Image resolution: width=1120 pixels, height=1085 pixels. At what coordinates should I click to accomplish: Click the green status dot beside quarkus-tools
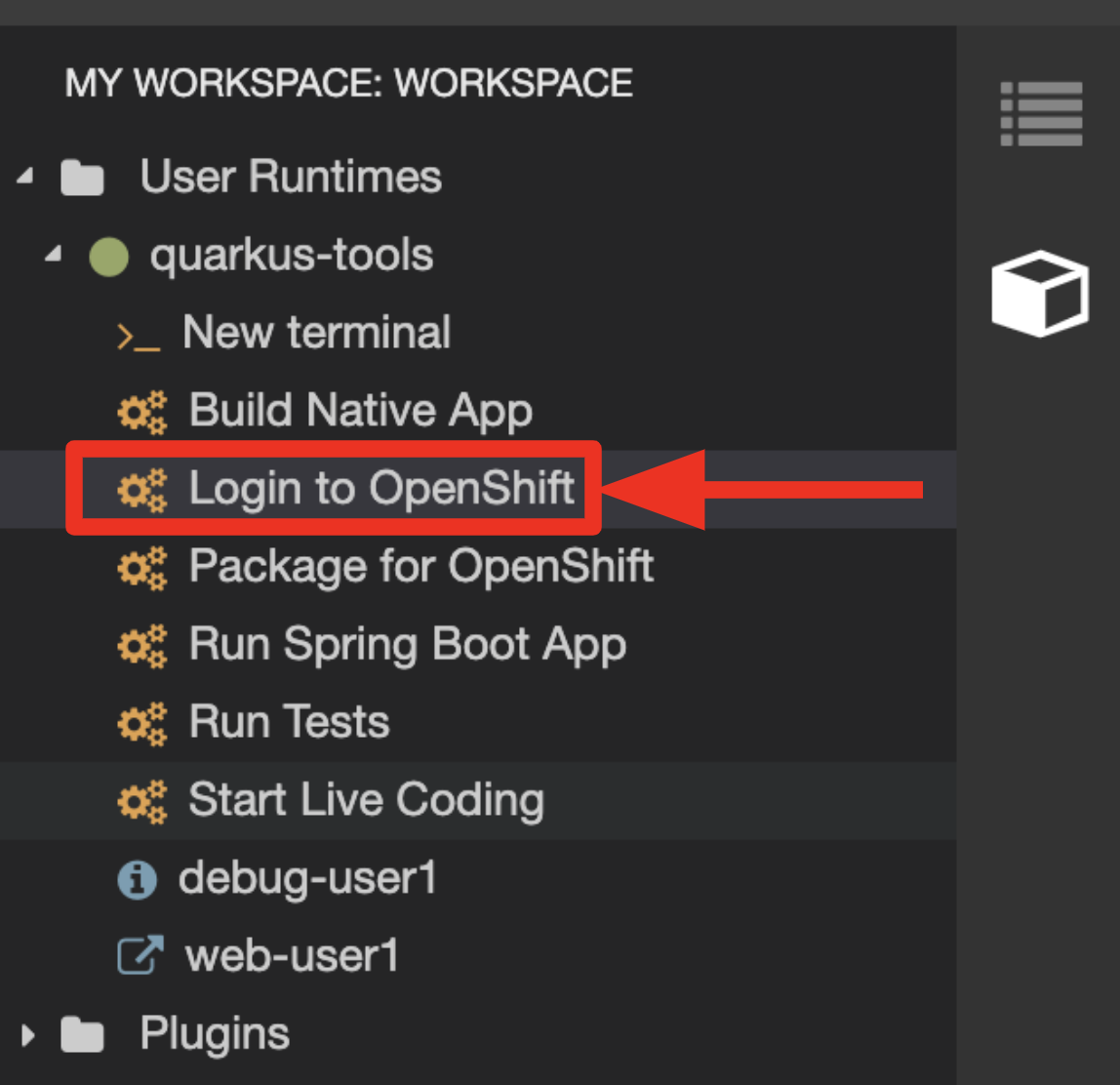107,254
